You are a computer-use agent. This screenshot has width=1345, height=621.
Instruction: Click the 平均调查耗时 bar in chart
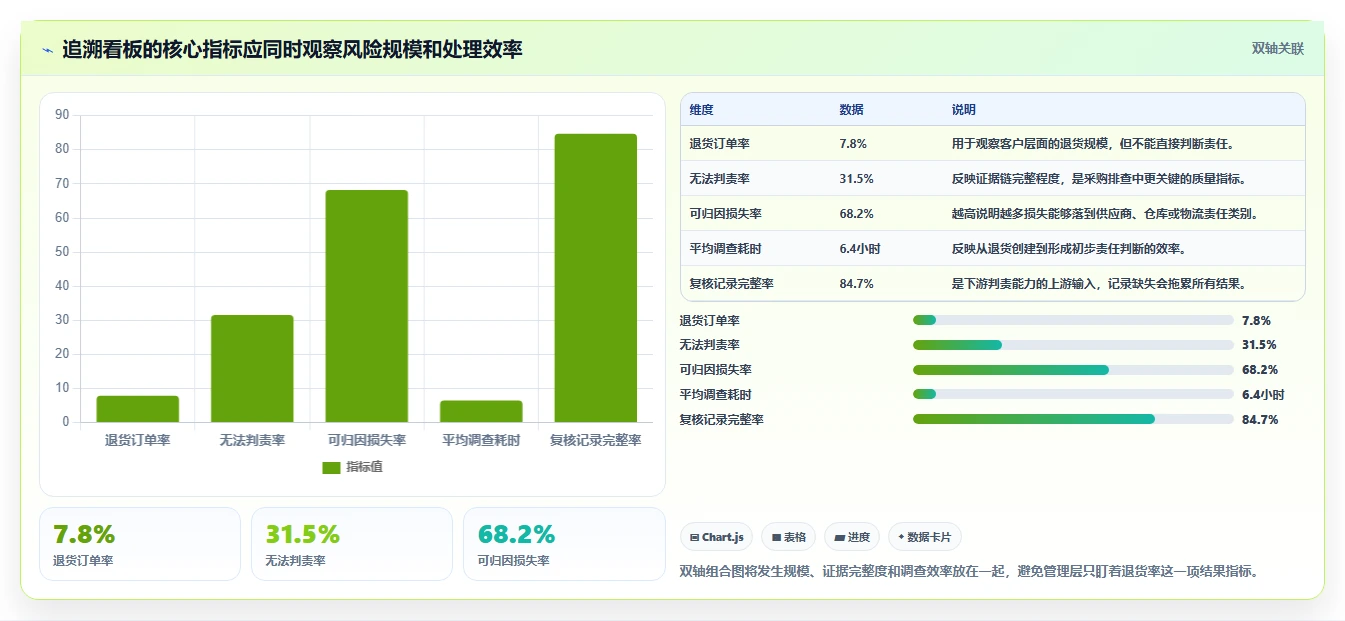(481, 411)
